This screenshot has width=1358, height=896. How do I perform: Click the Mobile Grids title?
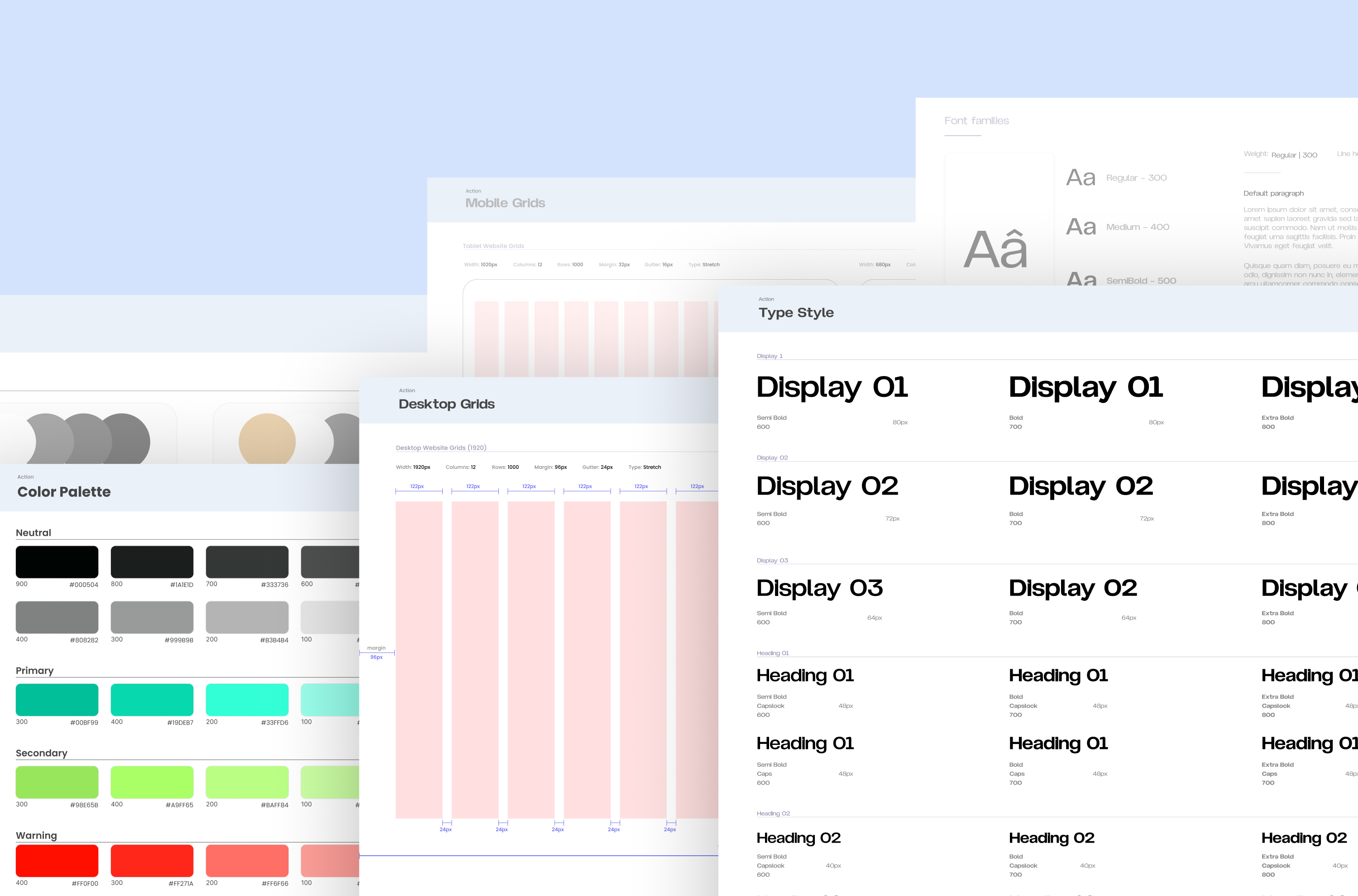coord(505,203)
